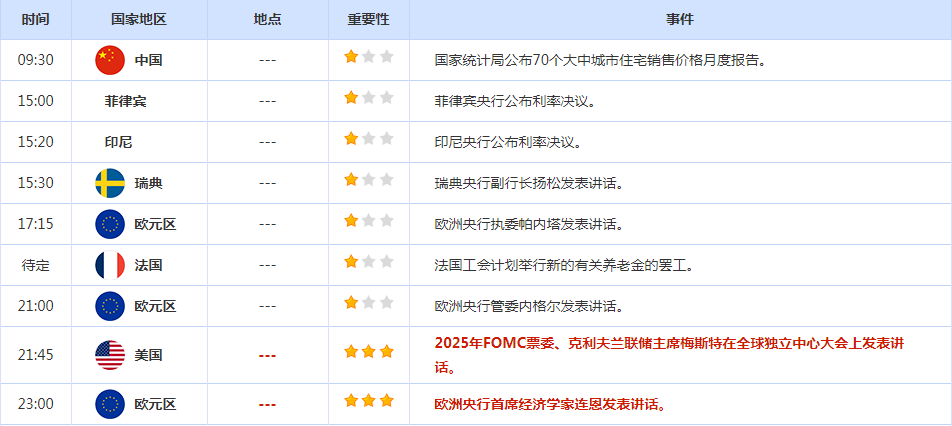Select the 事件 column header
This screenshot has height=426, width=952.
click(x=680, y=19)
